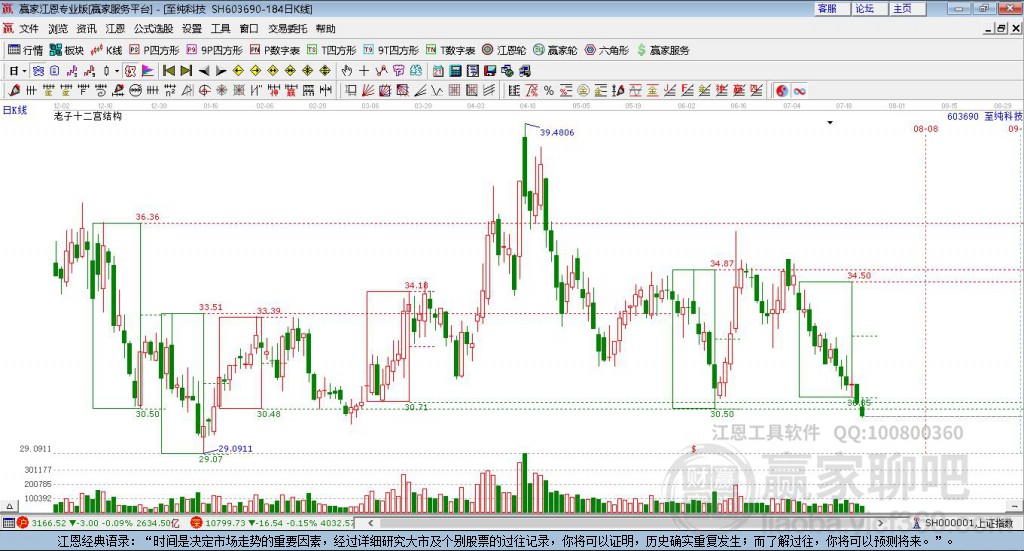Click the small dropdown triangle above chart

tap(830, 122)
